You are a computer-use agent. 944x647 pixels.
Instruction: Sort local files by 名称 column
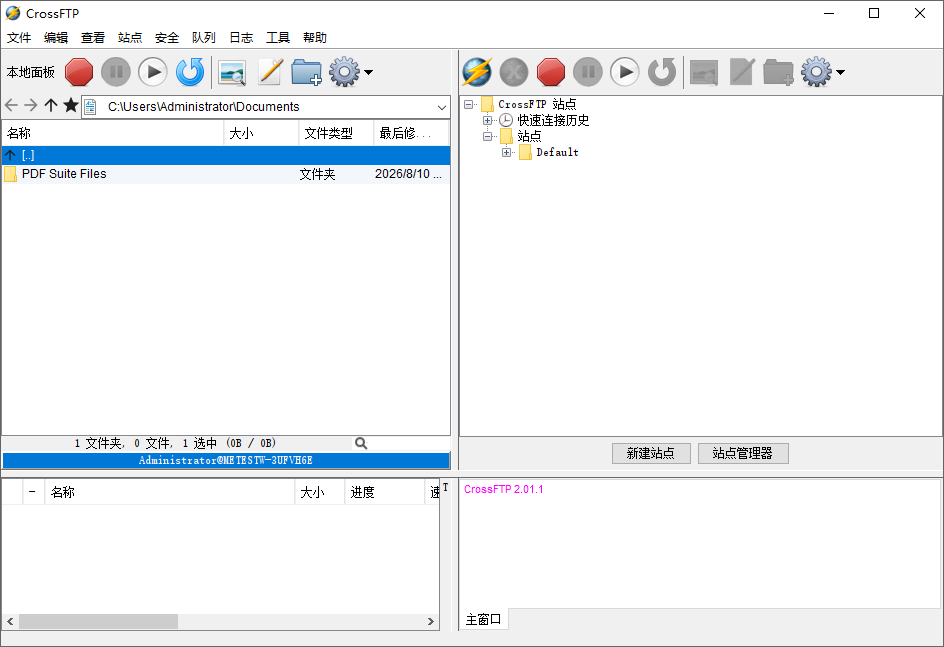coord(113,133)
